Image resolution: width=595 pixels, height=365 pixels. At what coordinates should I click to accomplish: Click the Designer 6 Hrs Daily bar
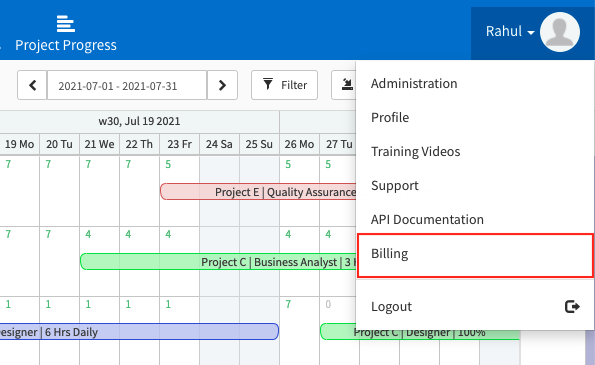coord(139,332)
